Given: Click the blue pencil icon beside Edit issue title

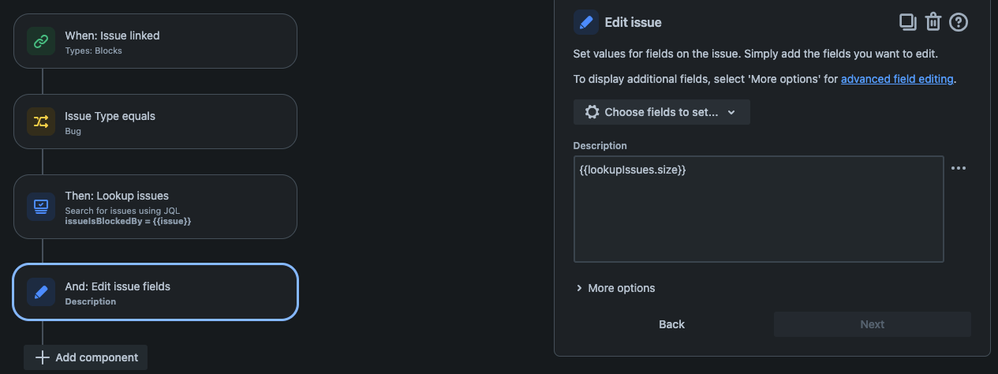Looking at the screenshot, I should (586, 22).
